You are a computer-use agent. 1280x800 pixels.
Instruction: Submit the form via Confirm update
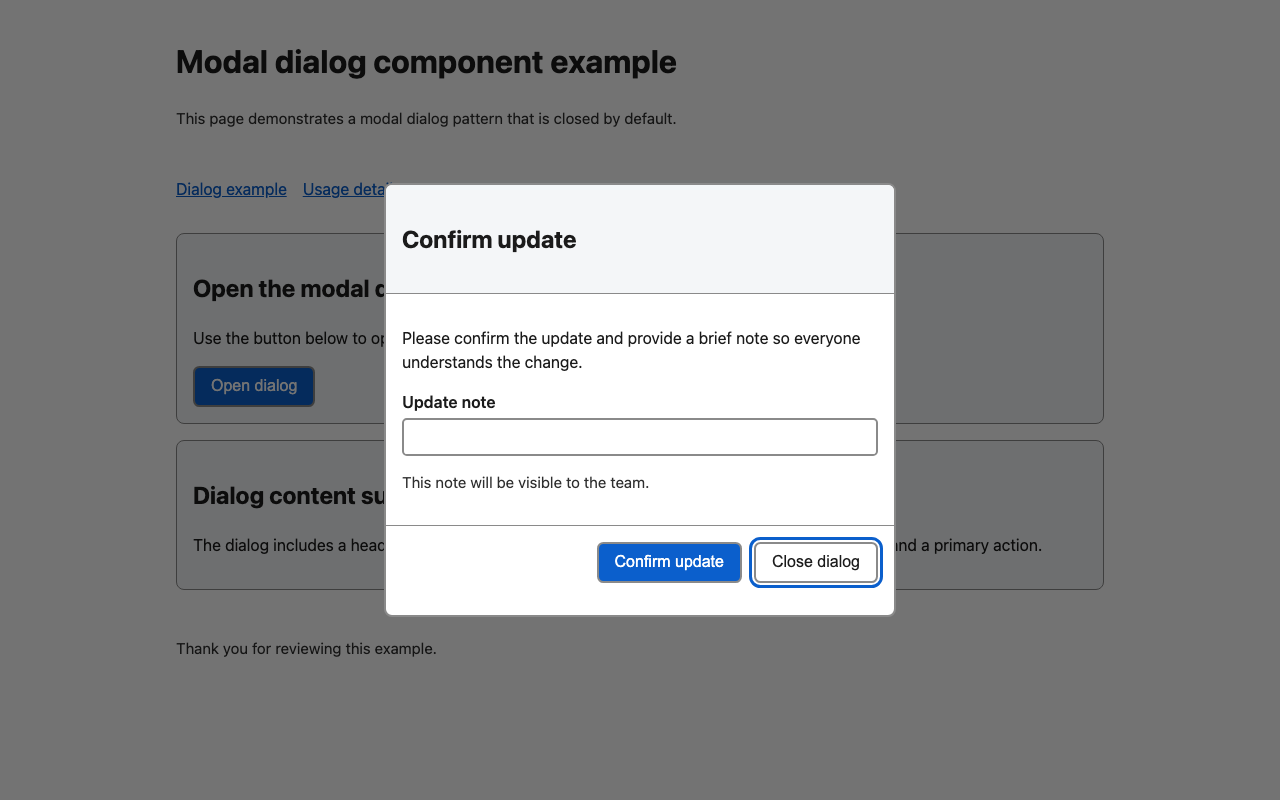point(669,562)
